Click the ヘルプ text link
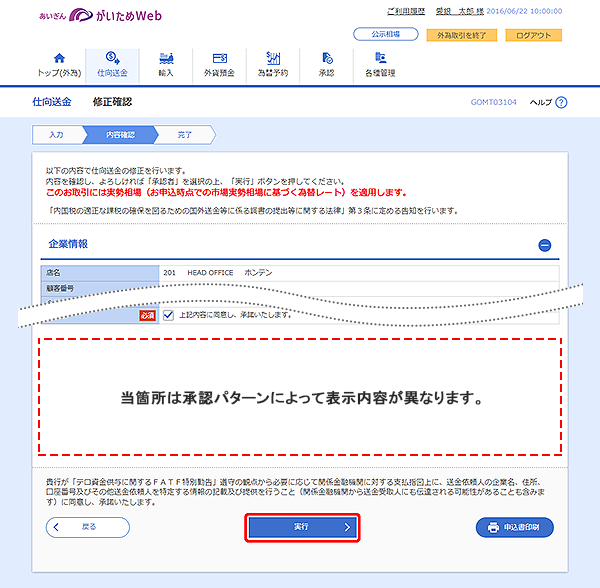The height and width of the screenshot is (588, 600). [x=540, y=103]
